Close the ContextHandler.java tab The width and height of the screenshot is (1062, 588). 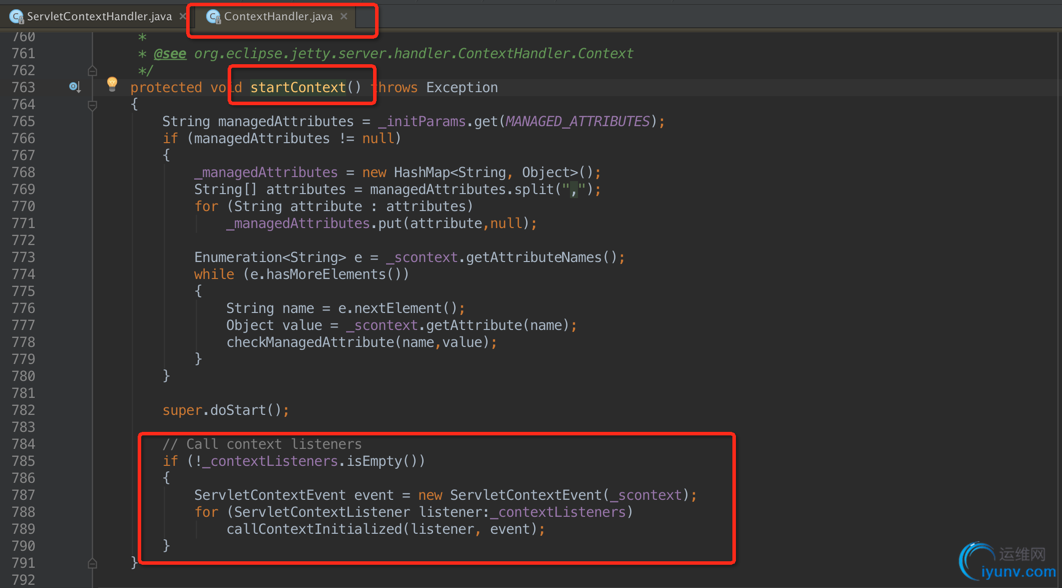344,16
